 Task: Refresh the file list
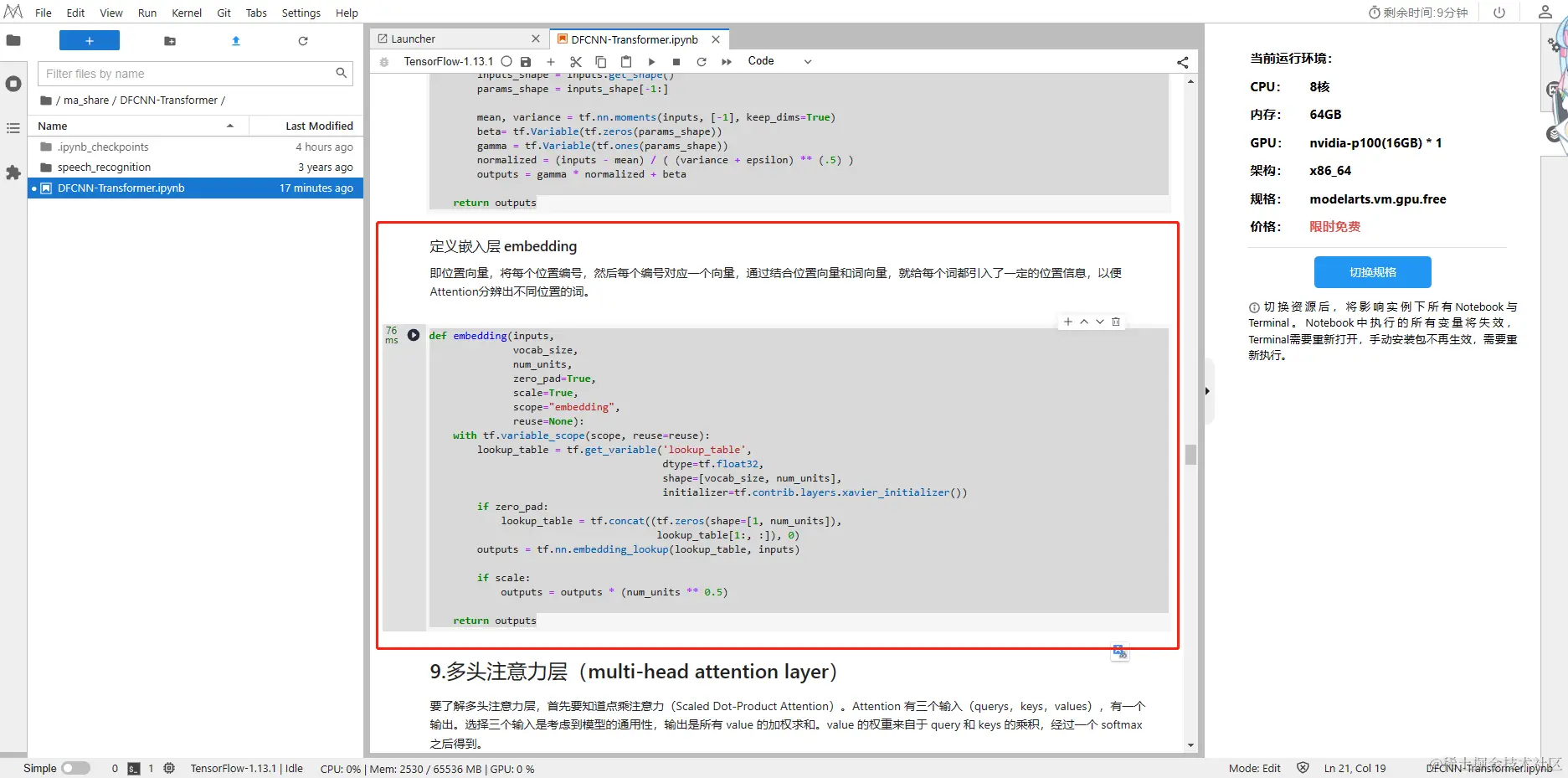(303, 41)
